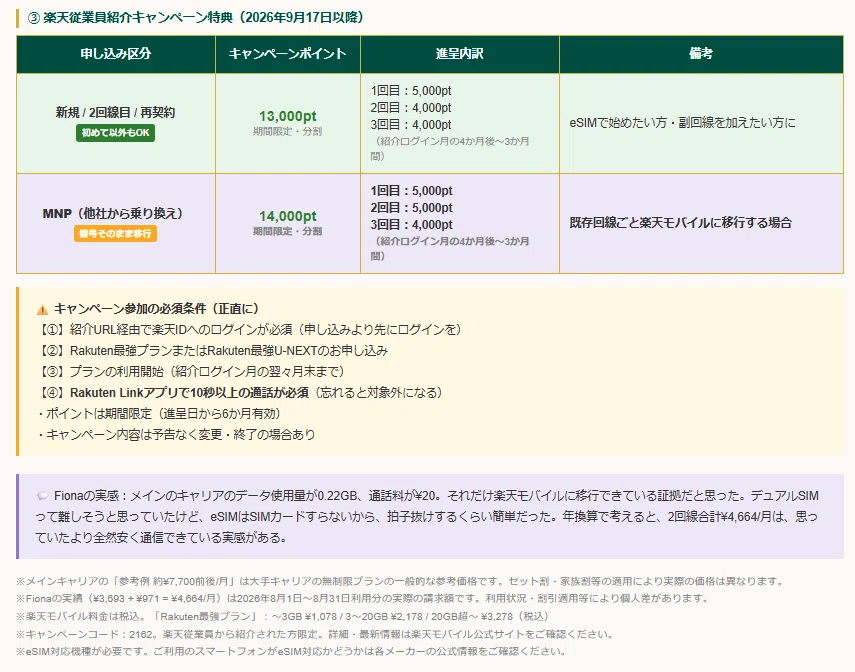
Task: Select the 13,000pt point value
Action: 288,116
